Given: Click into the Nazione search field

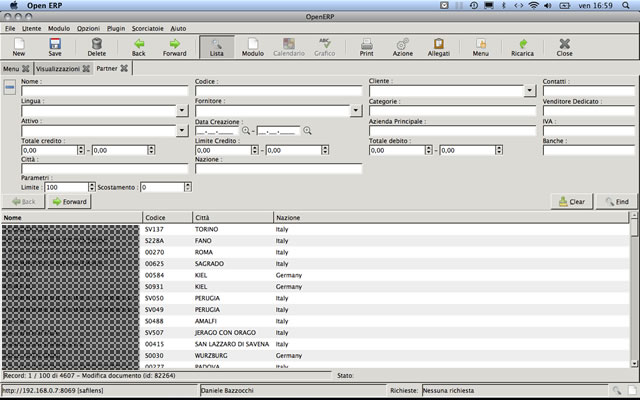Looking at the screenshot, I should 278,169.
